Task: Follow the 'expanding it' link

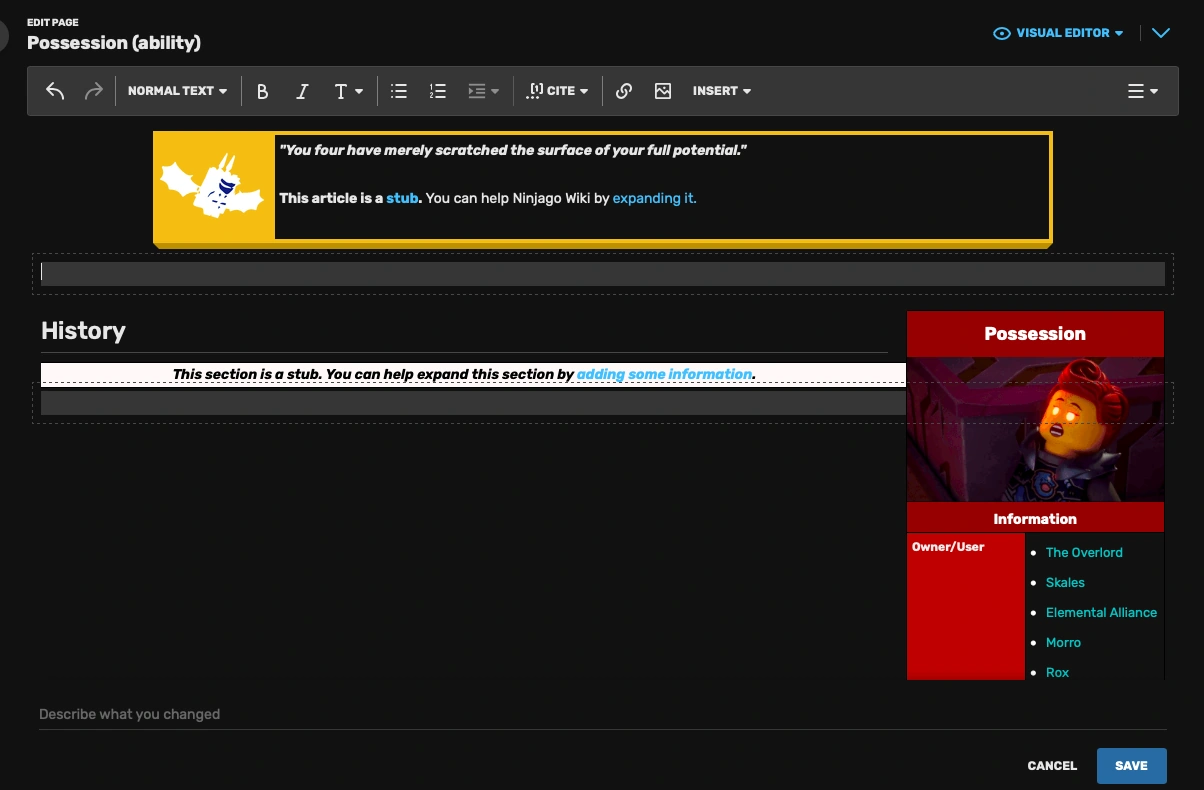Action: [654, 198]
